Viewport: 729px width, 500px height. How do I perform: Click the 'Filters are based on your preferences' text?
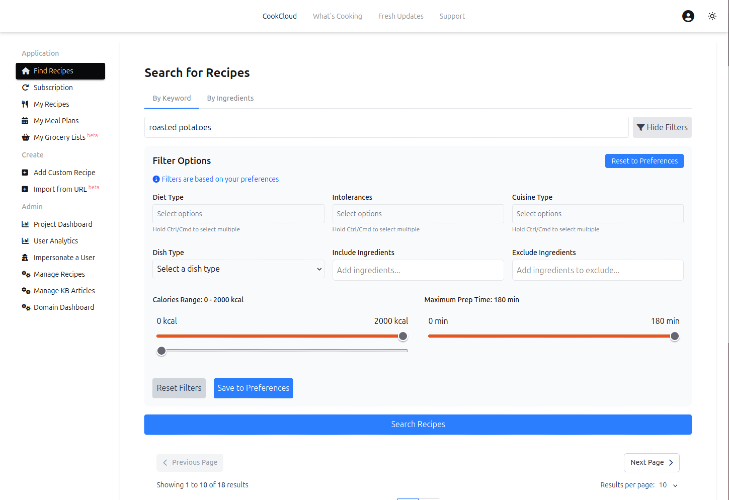[220, 179]
